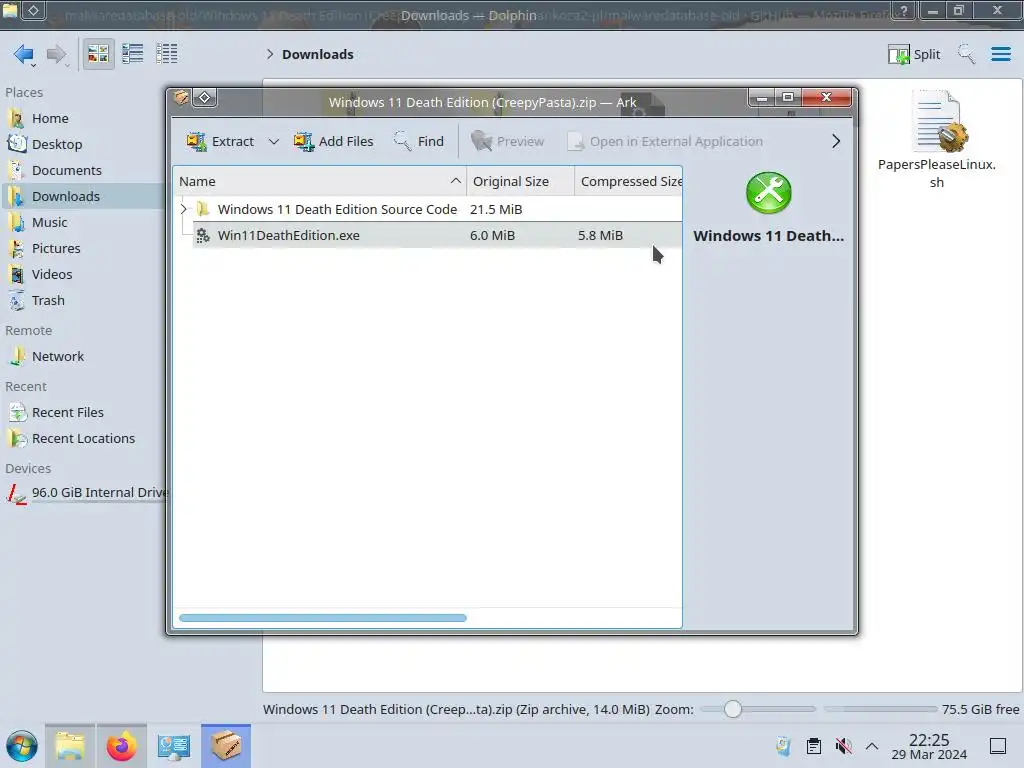Click Open in External Application
The height and width of the screenshot is (768, 1024).
[665, 141]
